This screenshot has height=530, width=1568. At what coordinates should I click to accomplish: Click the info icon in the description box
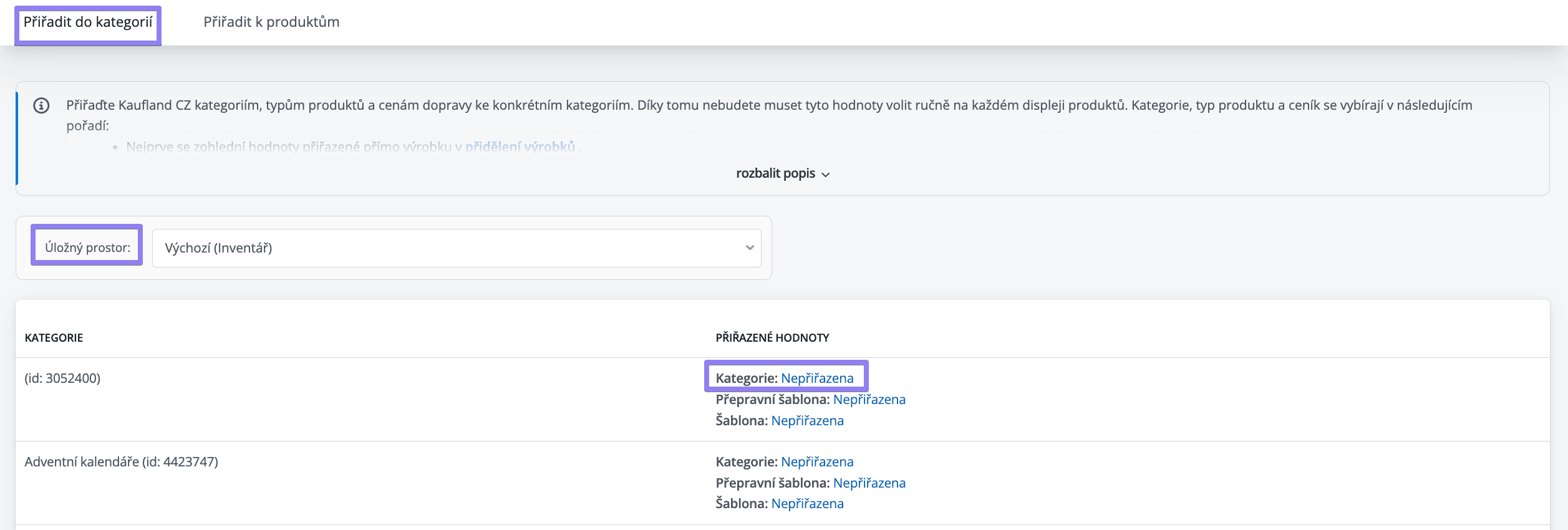pos(41,105)
